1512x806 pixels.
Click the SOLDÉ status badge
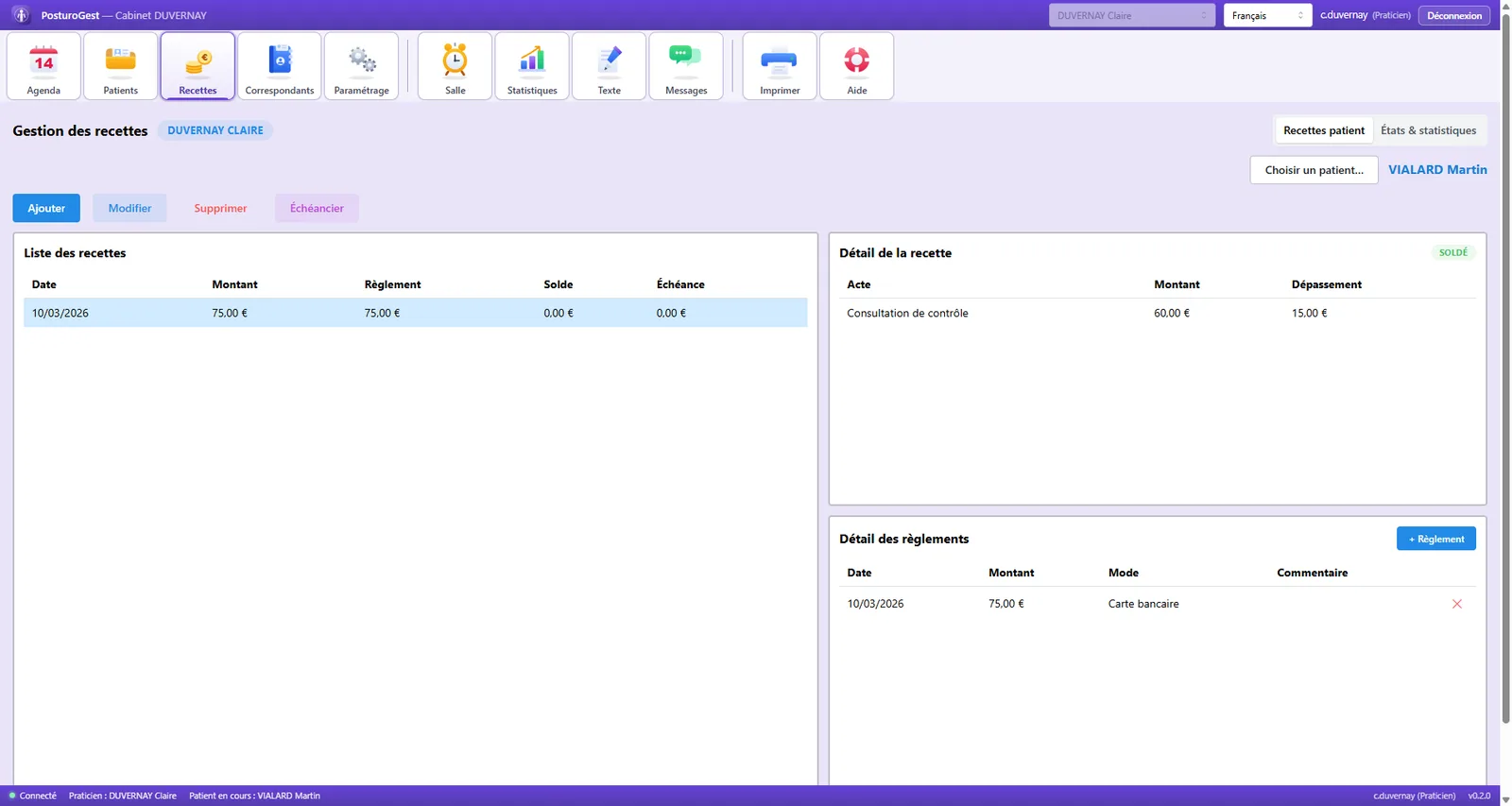click(1453, 252)
